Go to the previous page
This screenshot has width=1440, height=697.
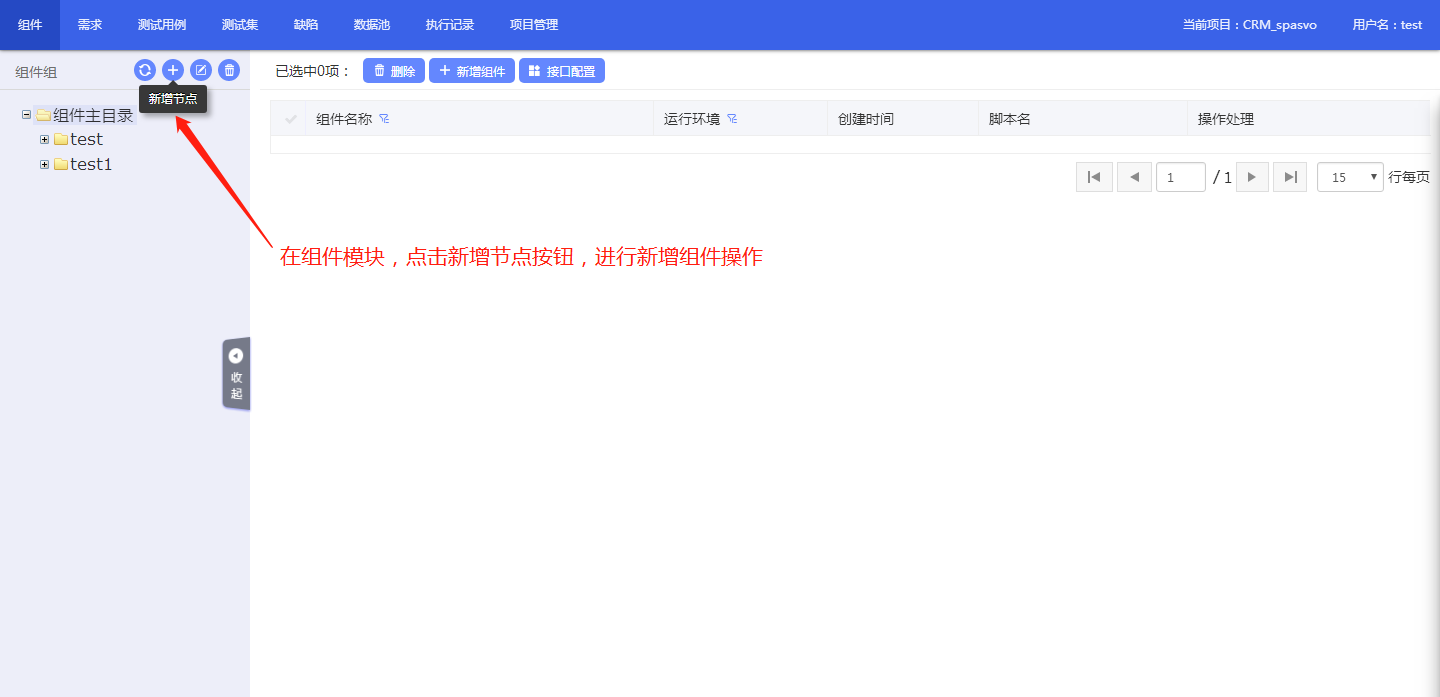tap(1134, 177)
